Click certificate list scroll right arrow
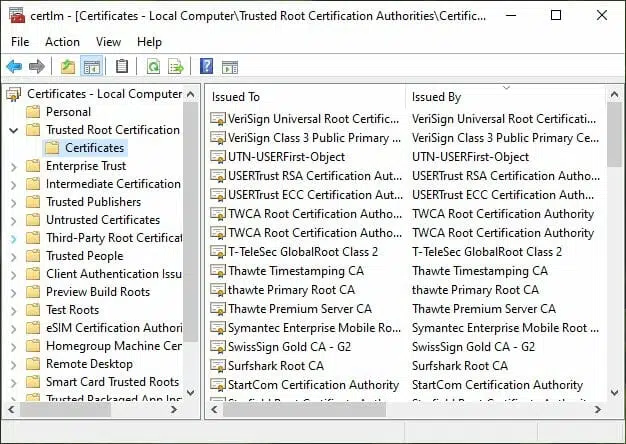626x444 pixels. pos(598,409)
